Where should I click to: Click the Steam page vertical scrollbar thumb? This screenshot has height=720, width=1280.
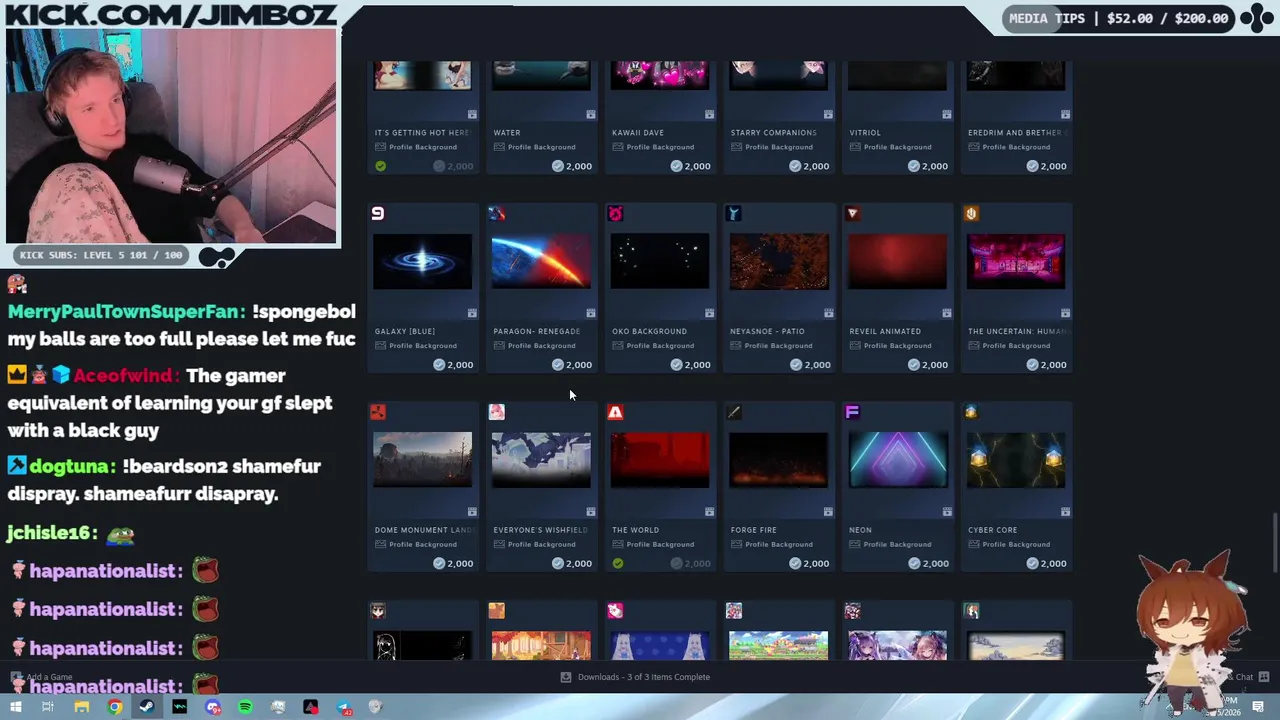[x=1274, y=543]
